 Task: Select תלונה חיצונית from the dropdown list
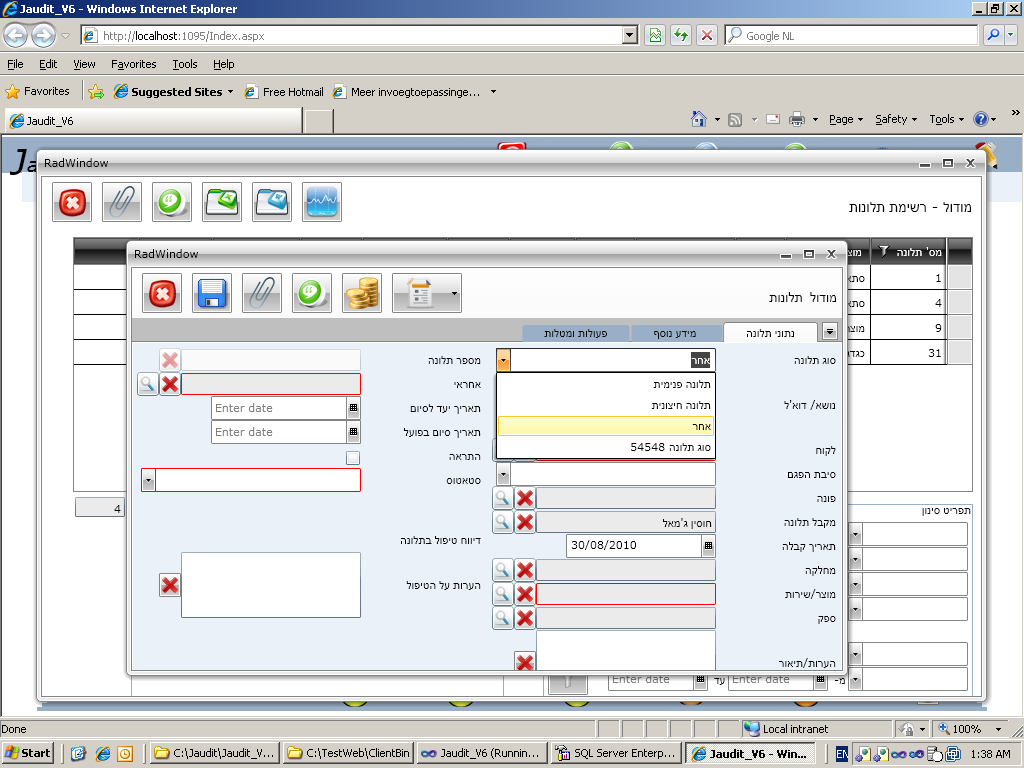pos(605,406)
